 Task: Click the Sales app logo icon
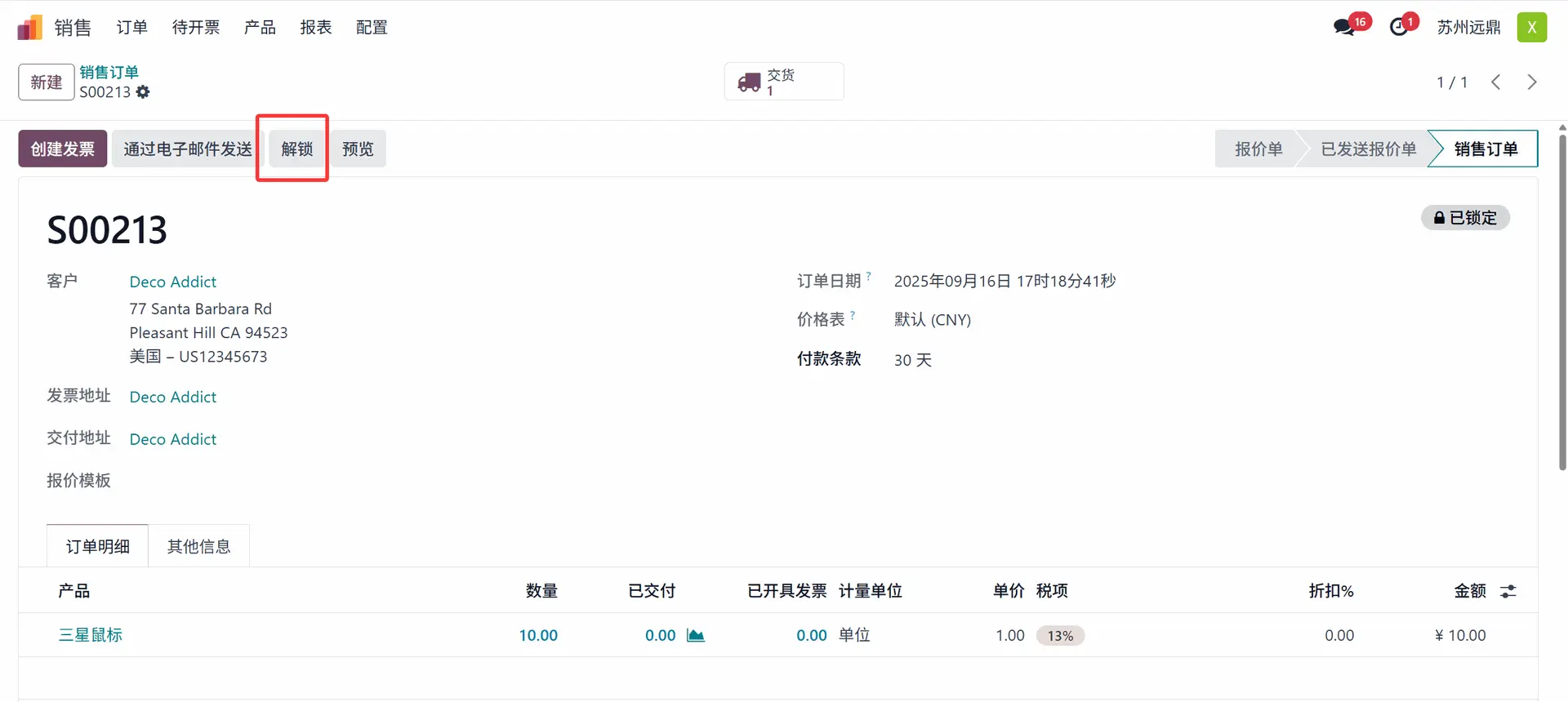pos(29,28)
